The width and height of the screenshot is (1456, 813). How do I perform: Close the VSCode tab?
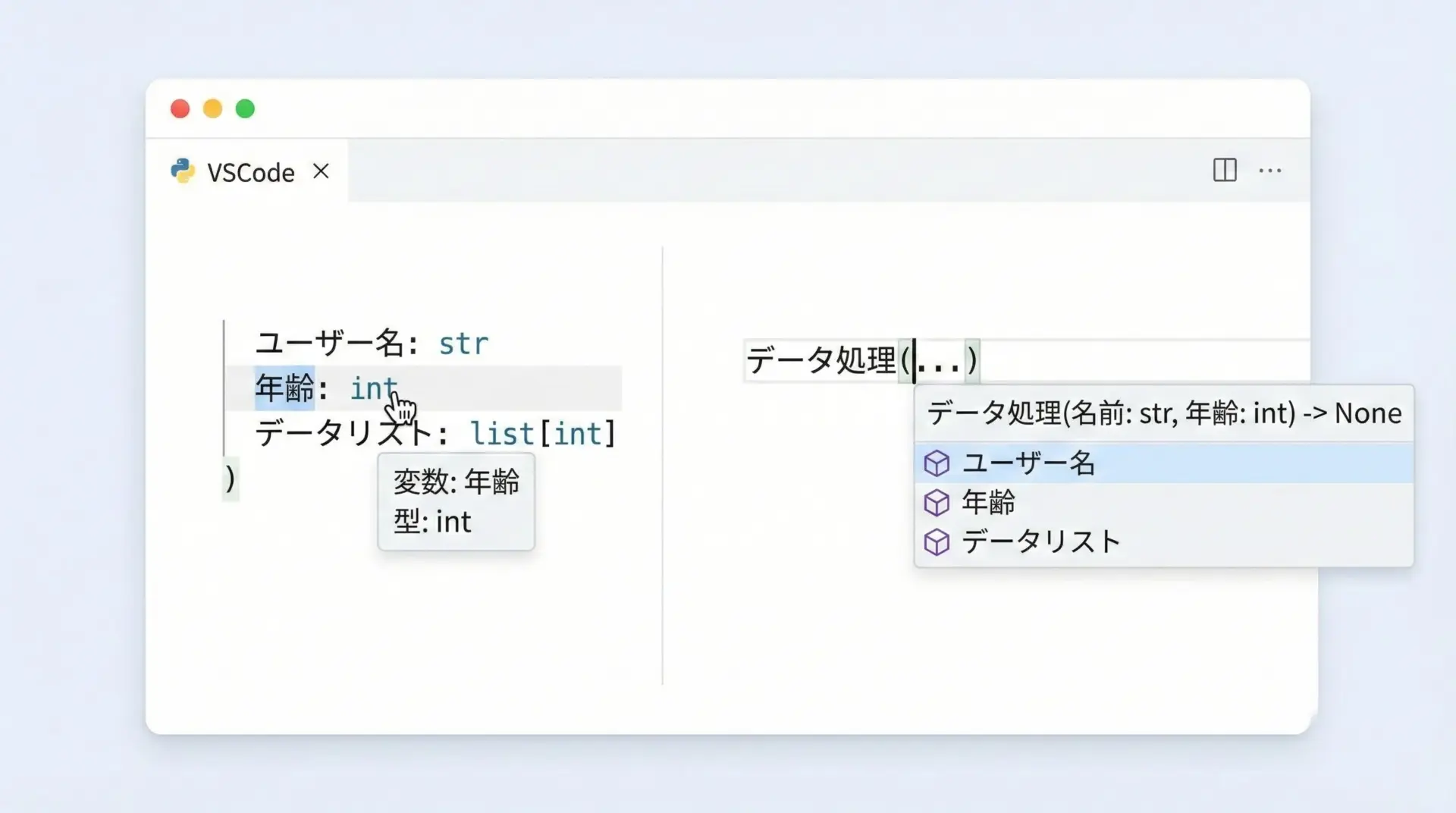[322, 171]
